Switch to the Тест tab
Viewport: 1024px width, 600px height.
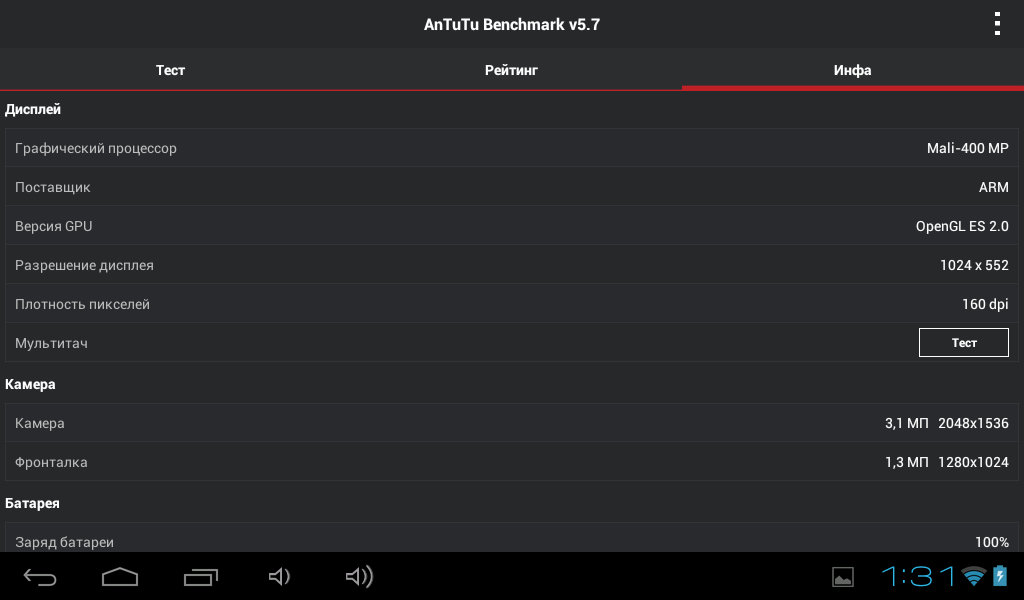point(170,70)
